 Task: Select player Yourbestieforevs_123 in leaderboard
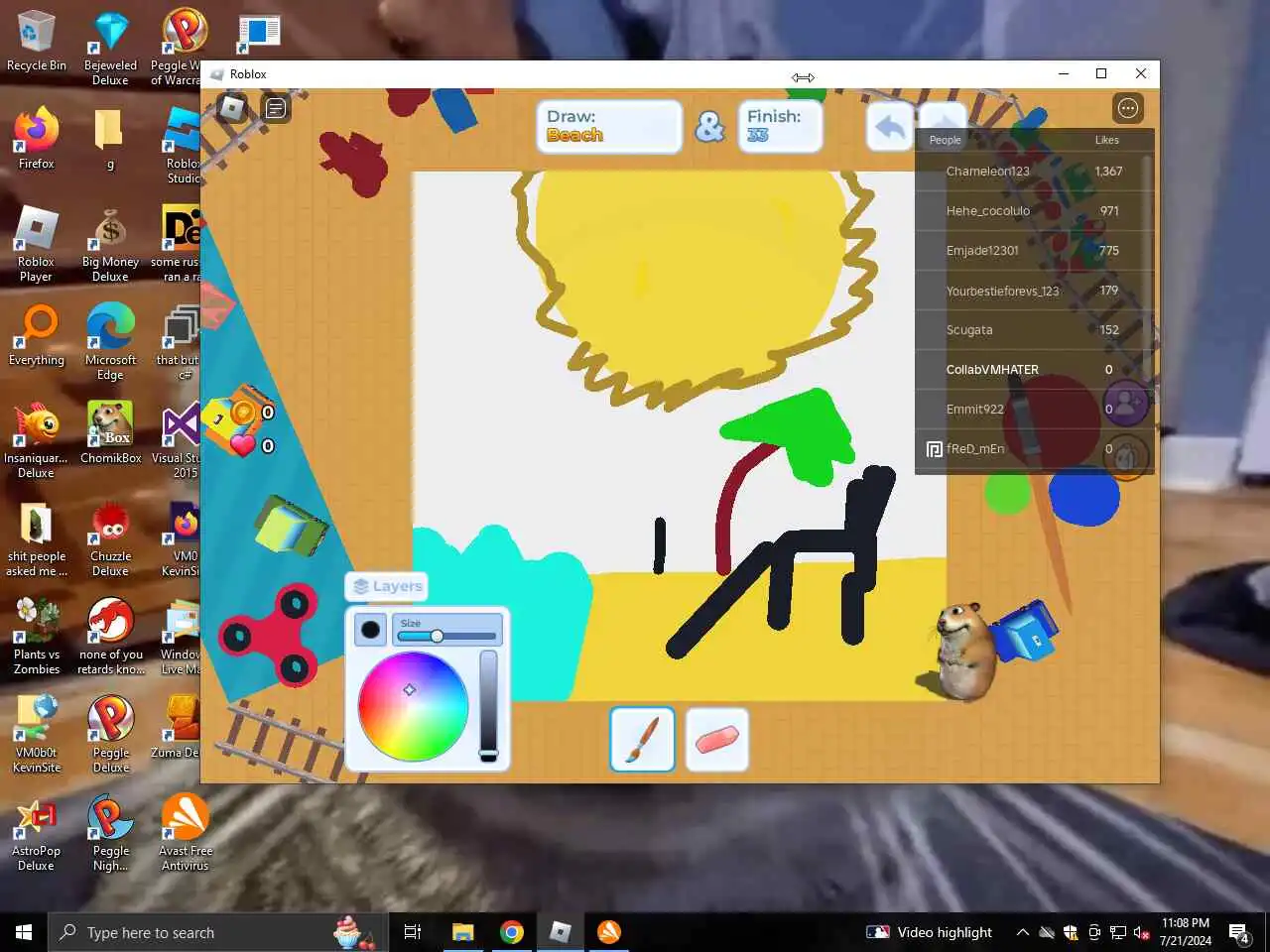[x=1034, y=291]
